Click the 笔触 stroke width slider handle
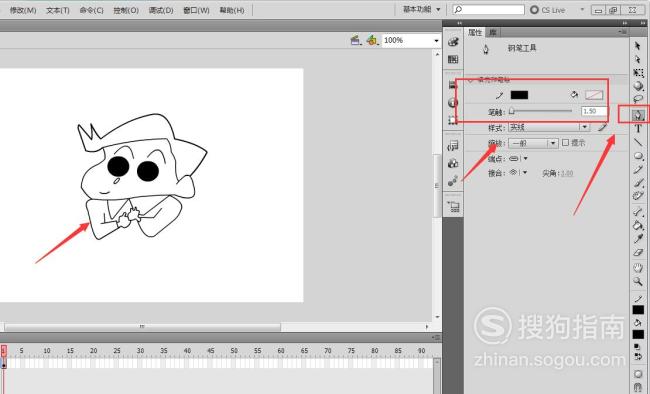This screenshot has height=394, width=650. tap(512, 111)
